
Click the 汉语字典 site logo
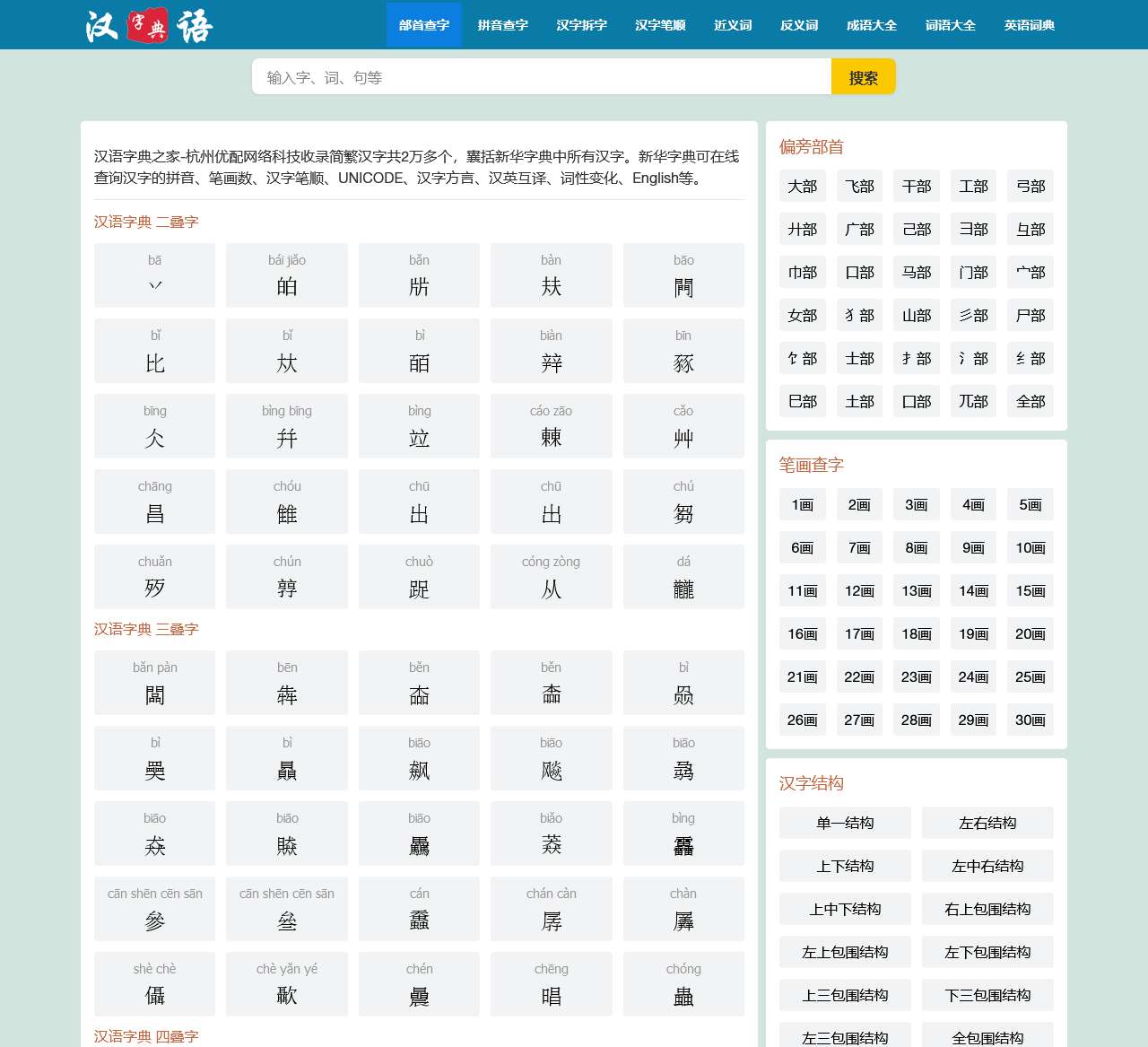coord(149,26)
